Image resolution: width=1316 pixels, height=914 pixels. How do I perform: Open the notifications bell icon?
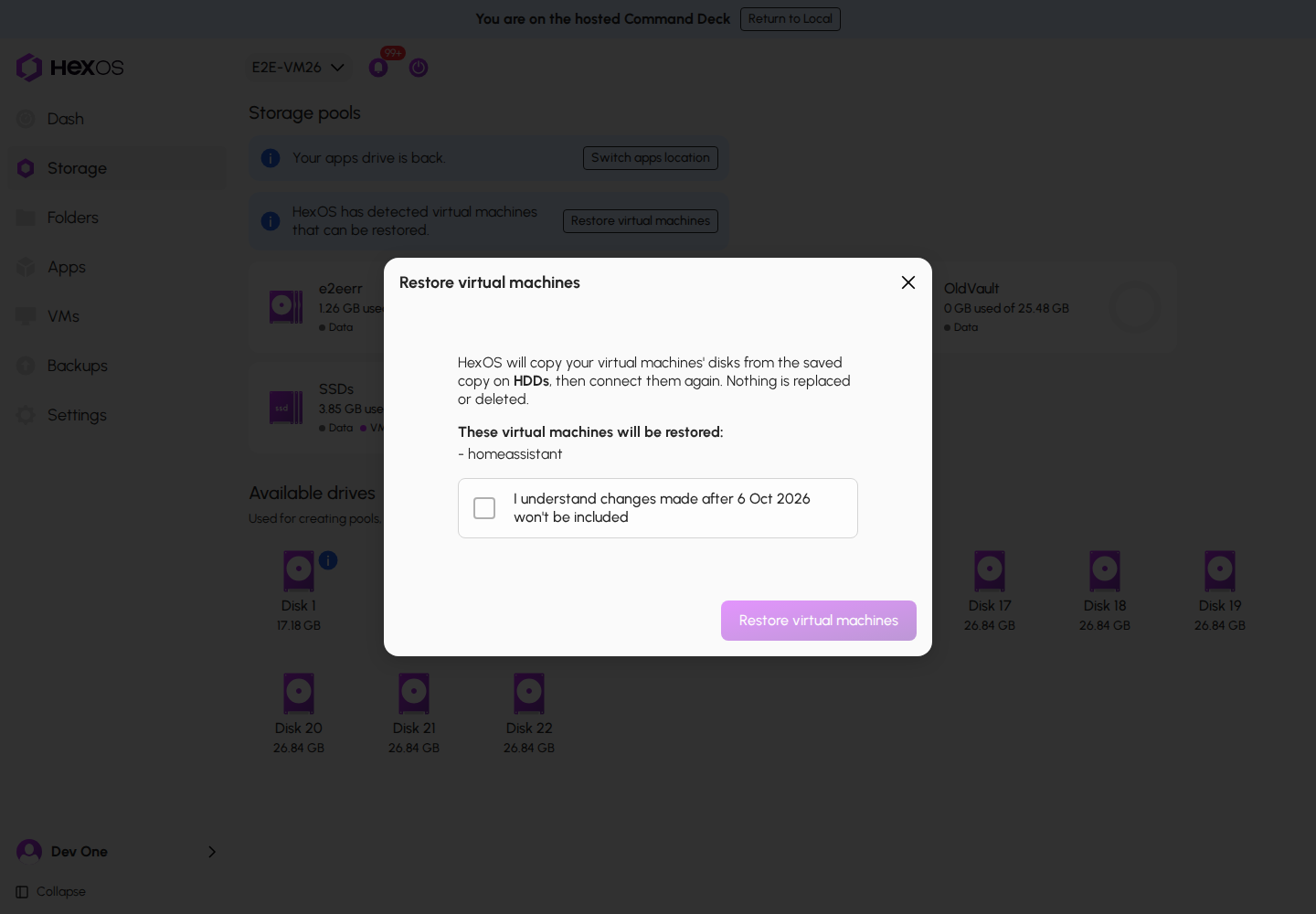coord(378,68)
